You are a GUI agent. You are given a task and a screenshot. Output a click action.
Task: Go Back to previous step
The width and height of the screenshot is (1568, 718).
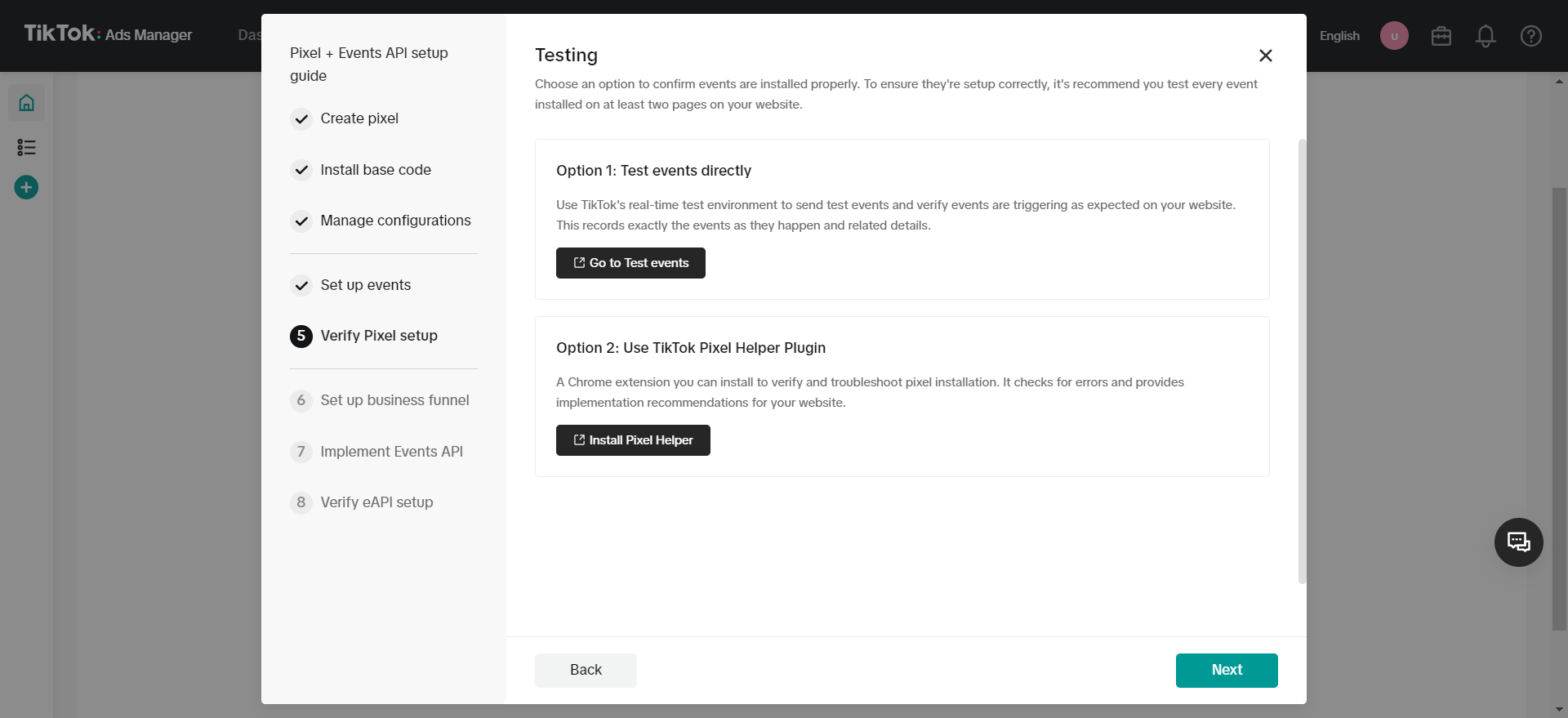pos(586,670)
